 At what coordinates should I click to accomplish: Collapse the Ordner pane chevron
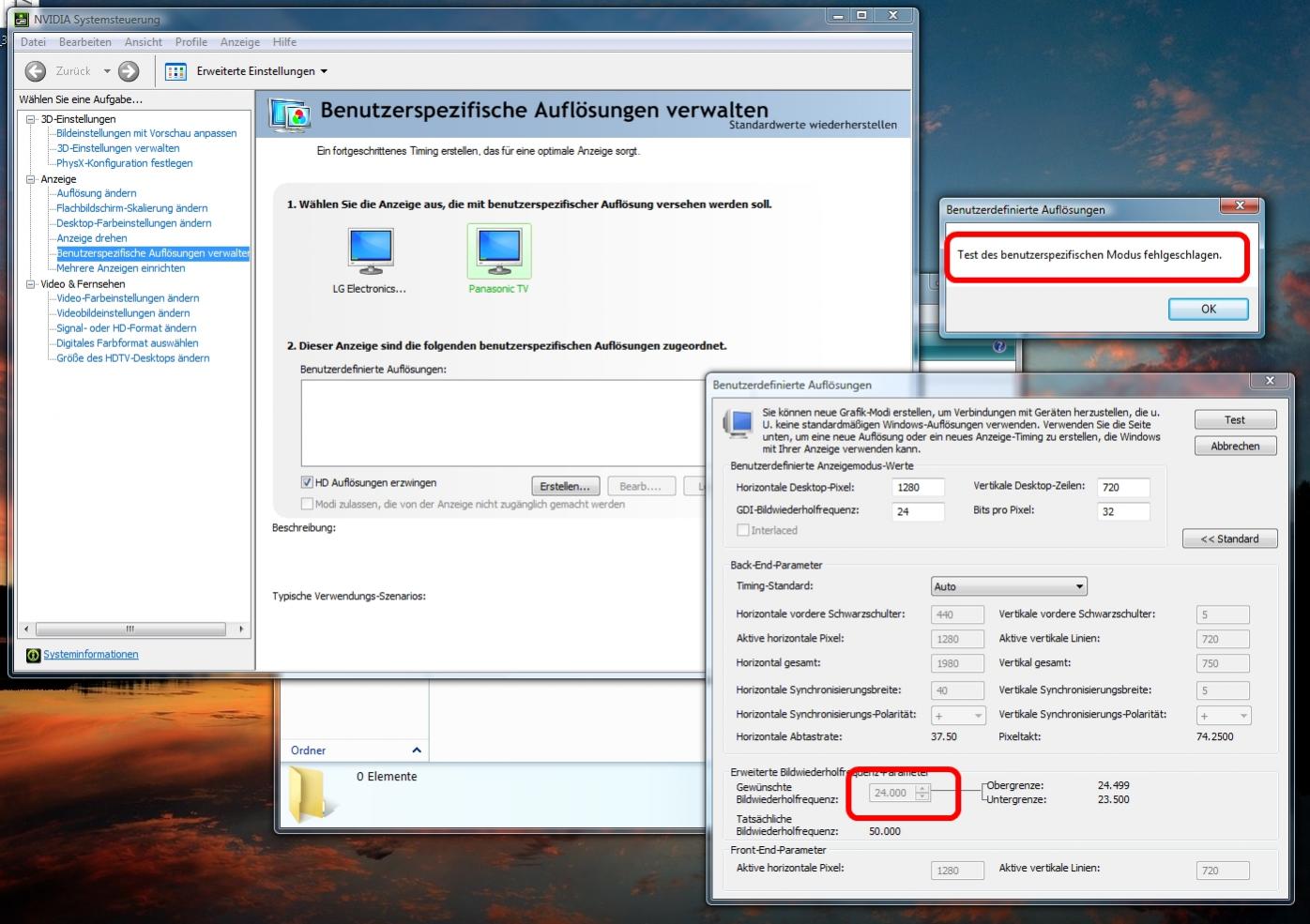(417, 750)
